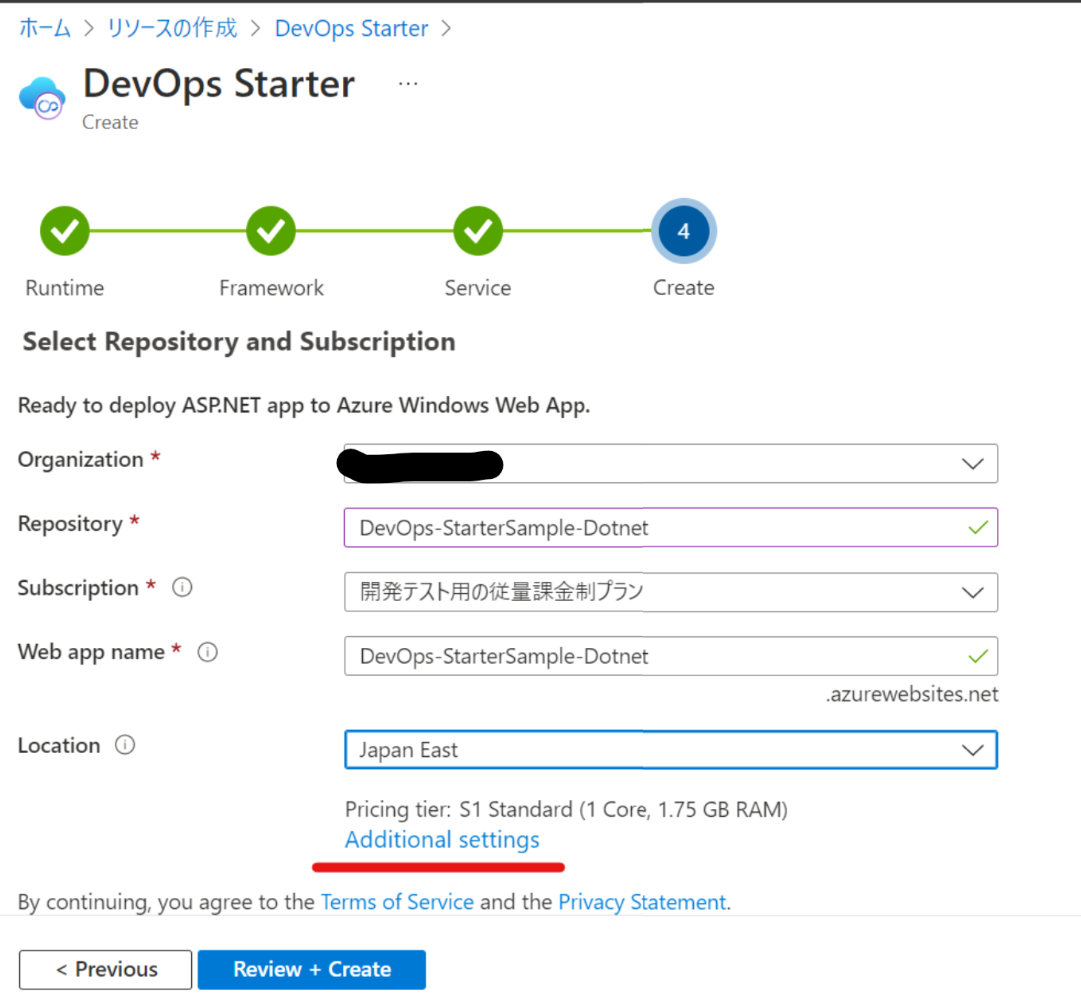Viewport: 1081px width, 1006px height.
Task: Click the Pricing tier S1 Standard text
Action: tap(566, 809)
